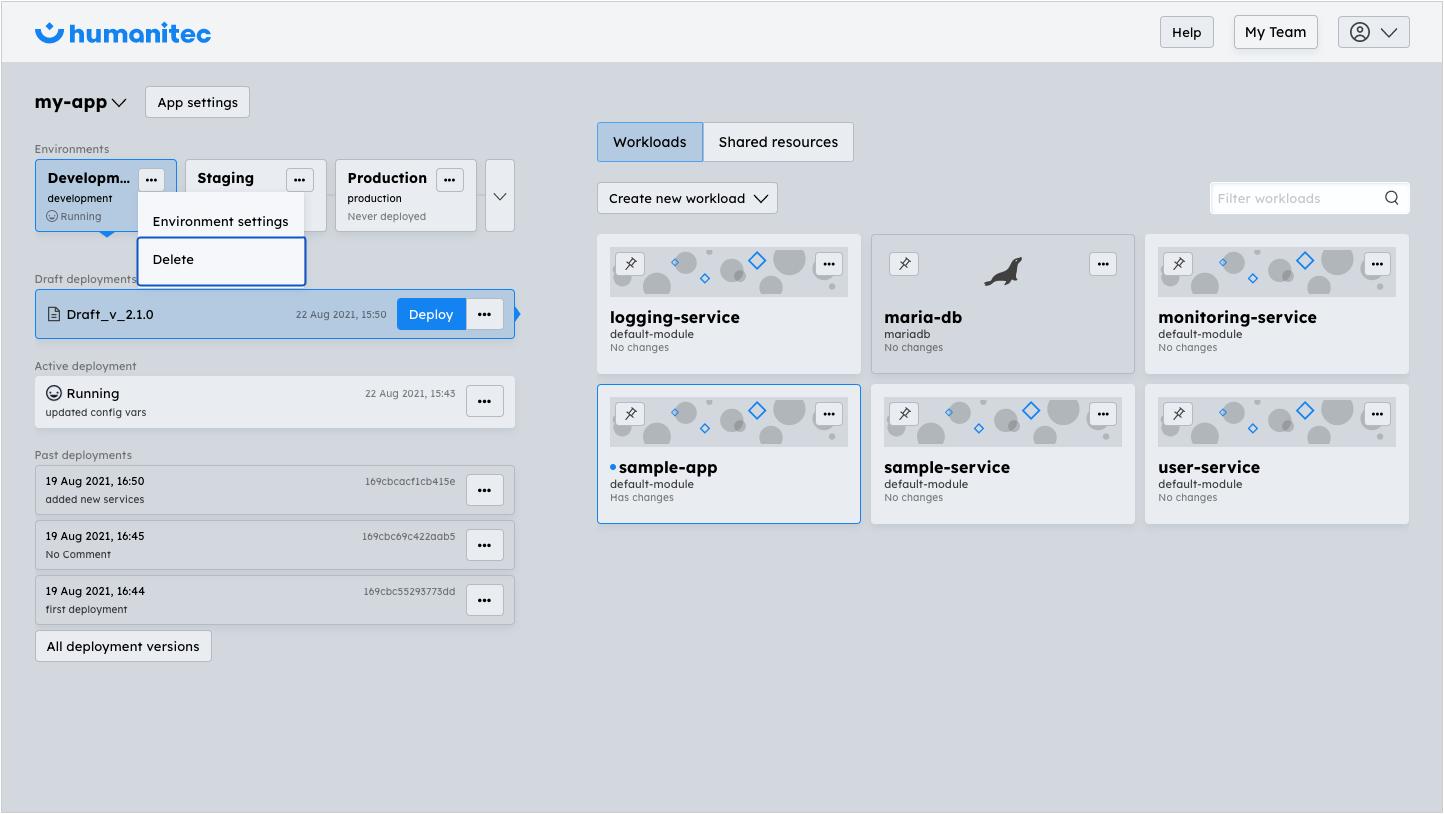Click the search icon in Filter workloads
The height and width of the screenshot is (814, 1444).
coord(1391,198)
